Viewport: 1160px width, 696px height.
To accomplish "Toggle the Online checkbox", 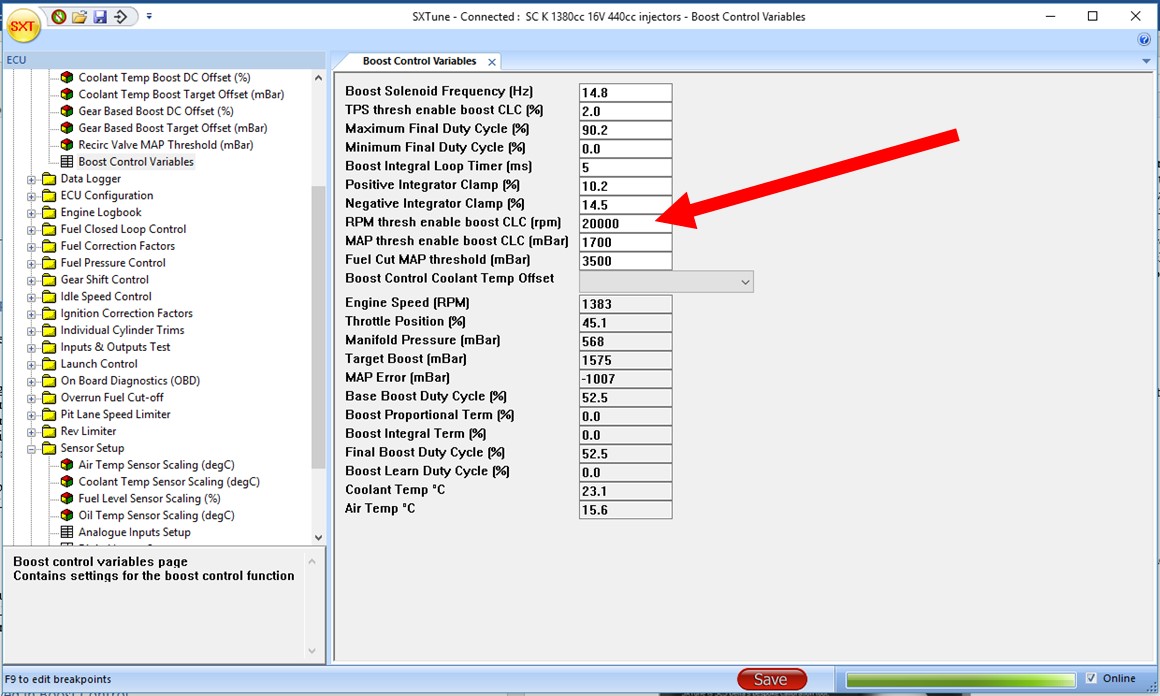I will [x=1091, y=679].
